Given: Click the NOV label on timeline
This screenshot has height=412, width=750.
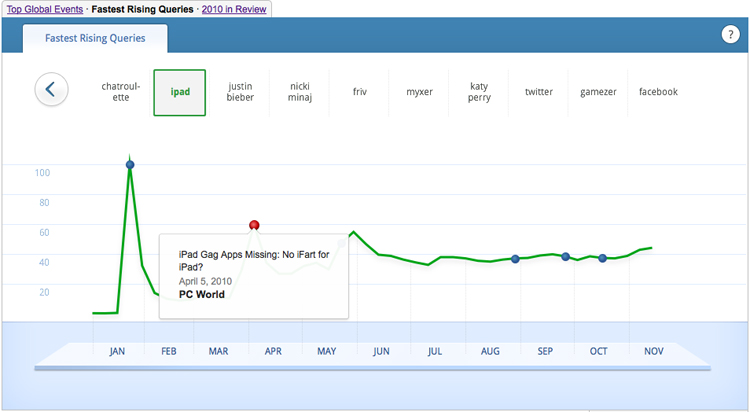Looking at the screenshot, I should tap(653, 351).
